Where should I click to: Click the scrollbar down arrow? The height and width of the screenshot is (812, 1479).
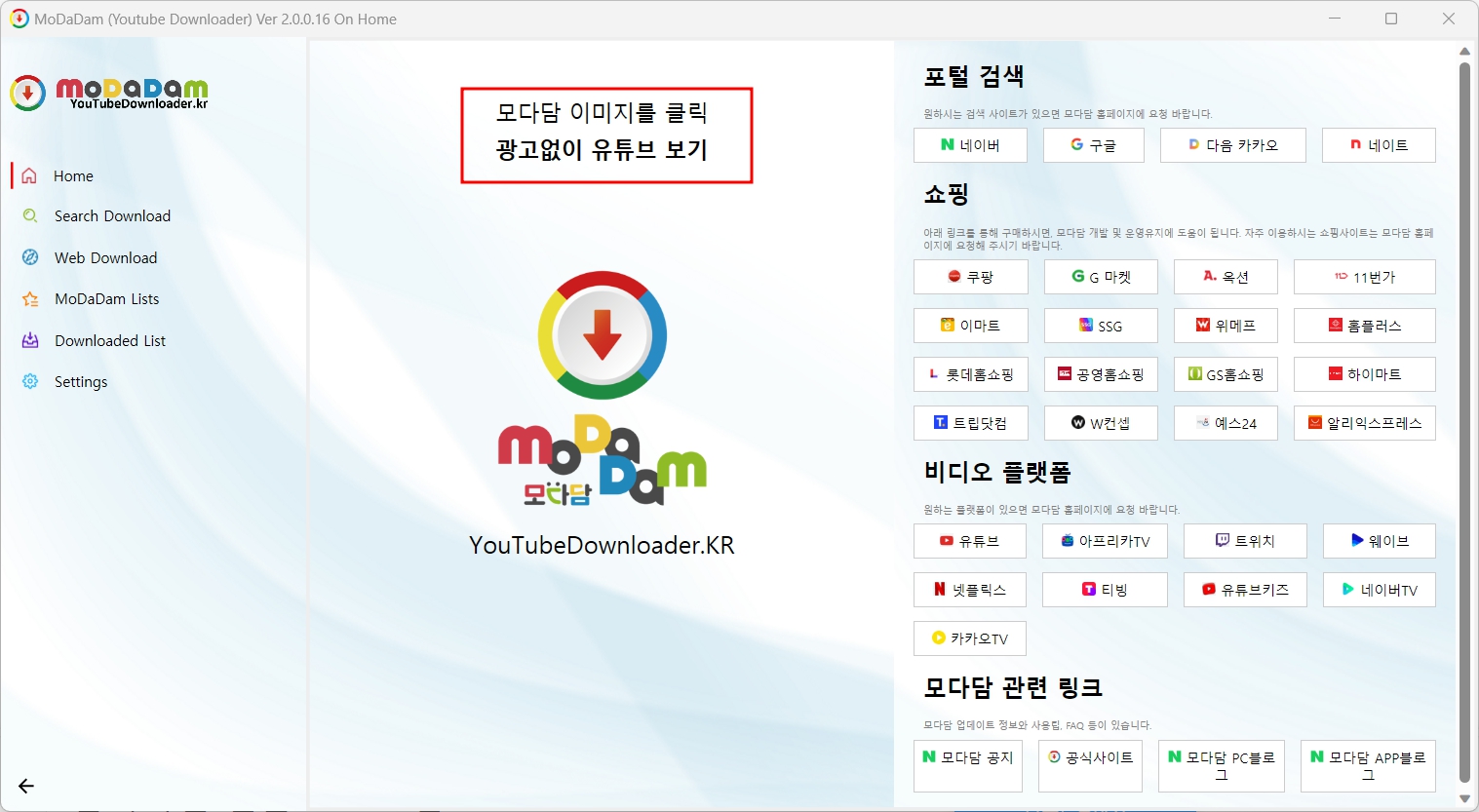click(1463, 798)
